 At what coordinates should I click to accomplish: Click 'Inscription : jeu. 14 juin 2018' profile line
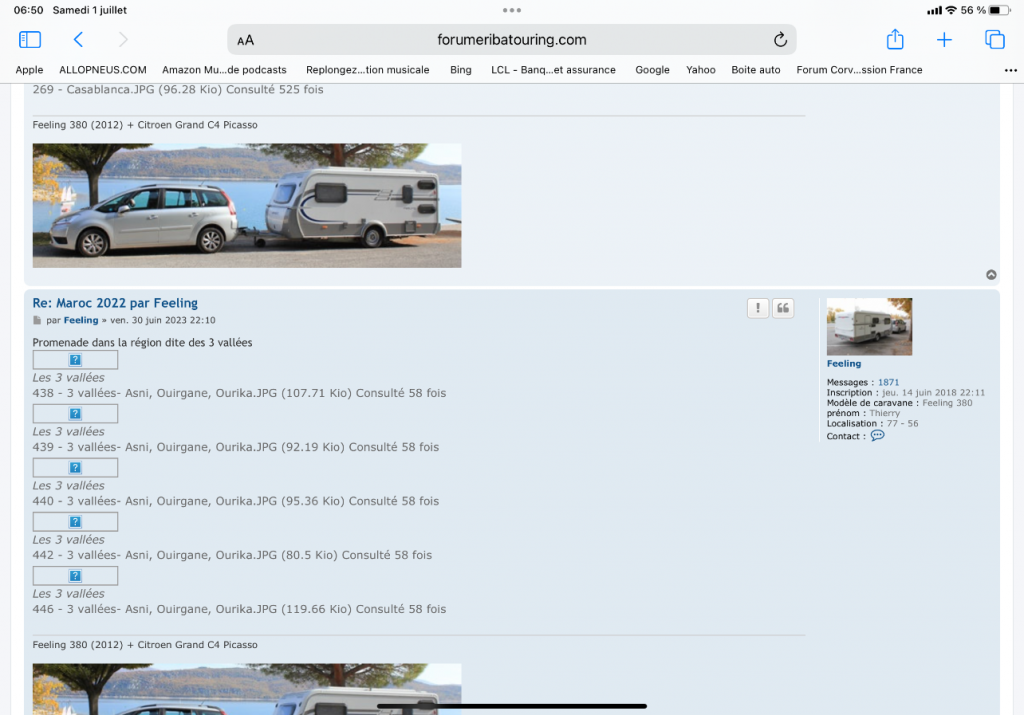[x=906, y=393]
